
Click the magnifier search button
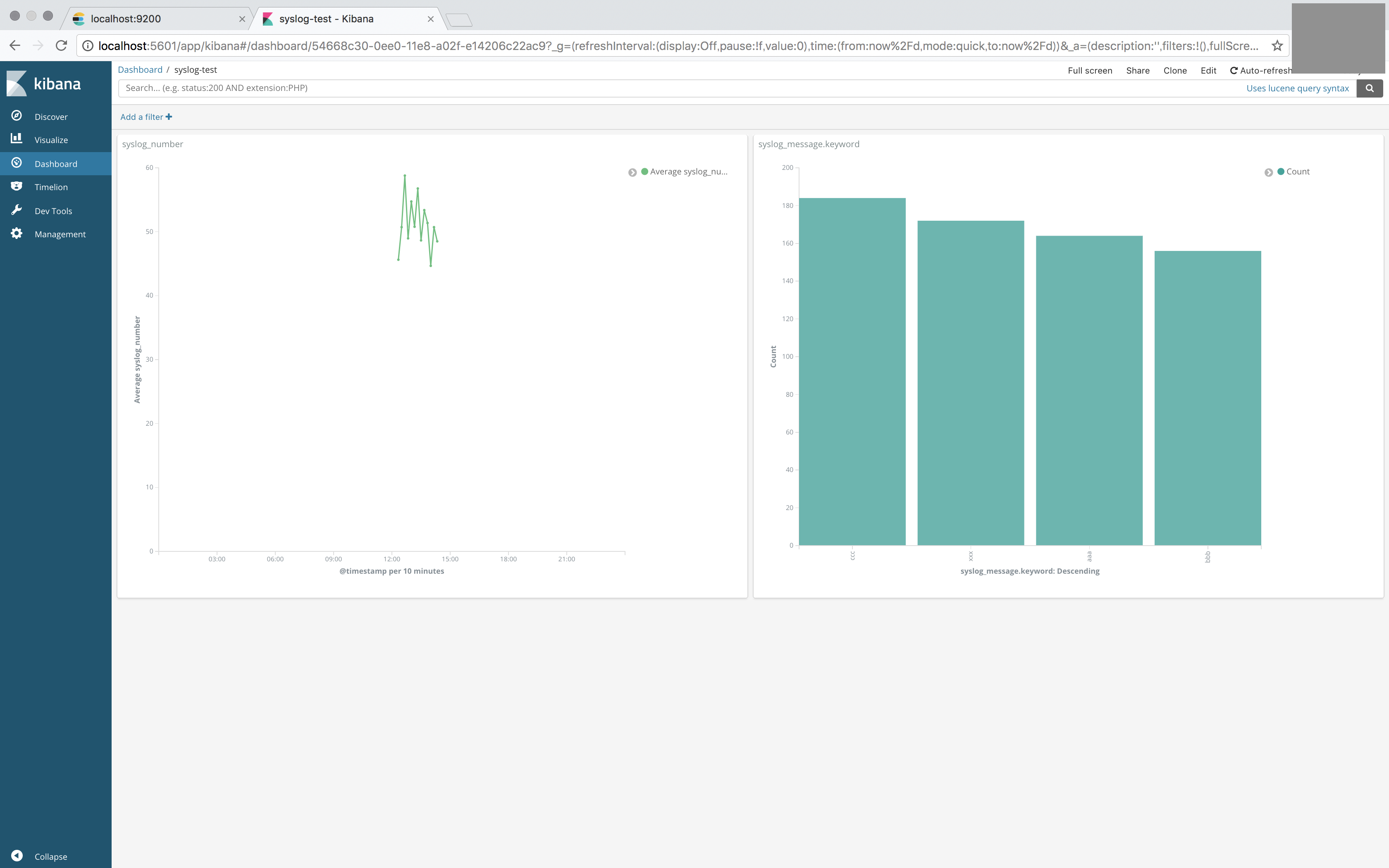[1370, 88]
